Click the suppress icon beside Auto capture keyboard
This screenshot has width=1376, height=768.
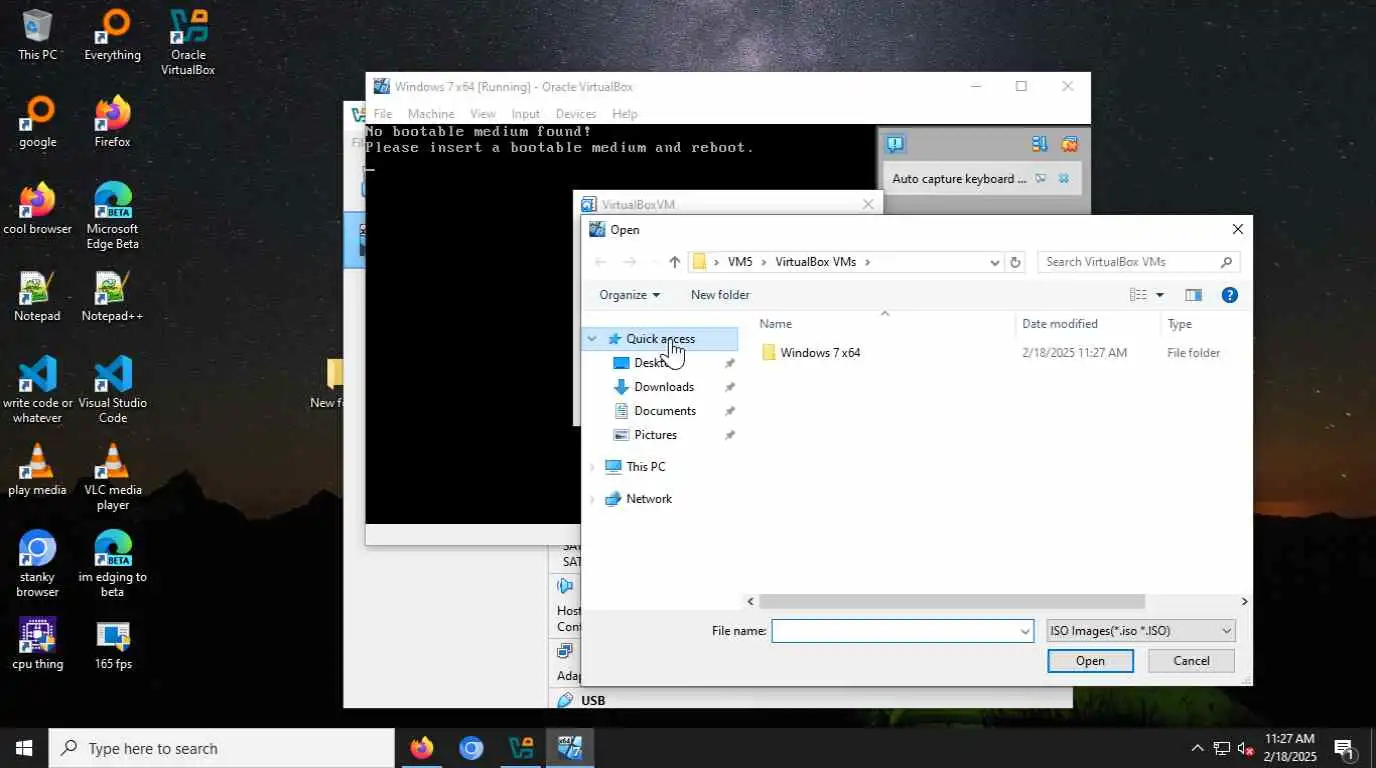[1040, 178]
